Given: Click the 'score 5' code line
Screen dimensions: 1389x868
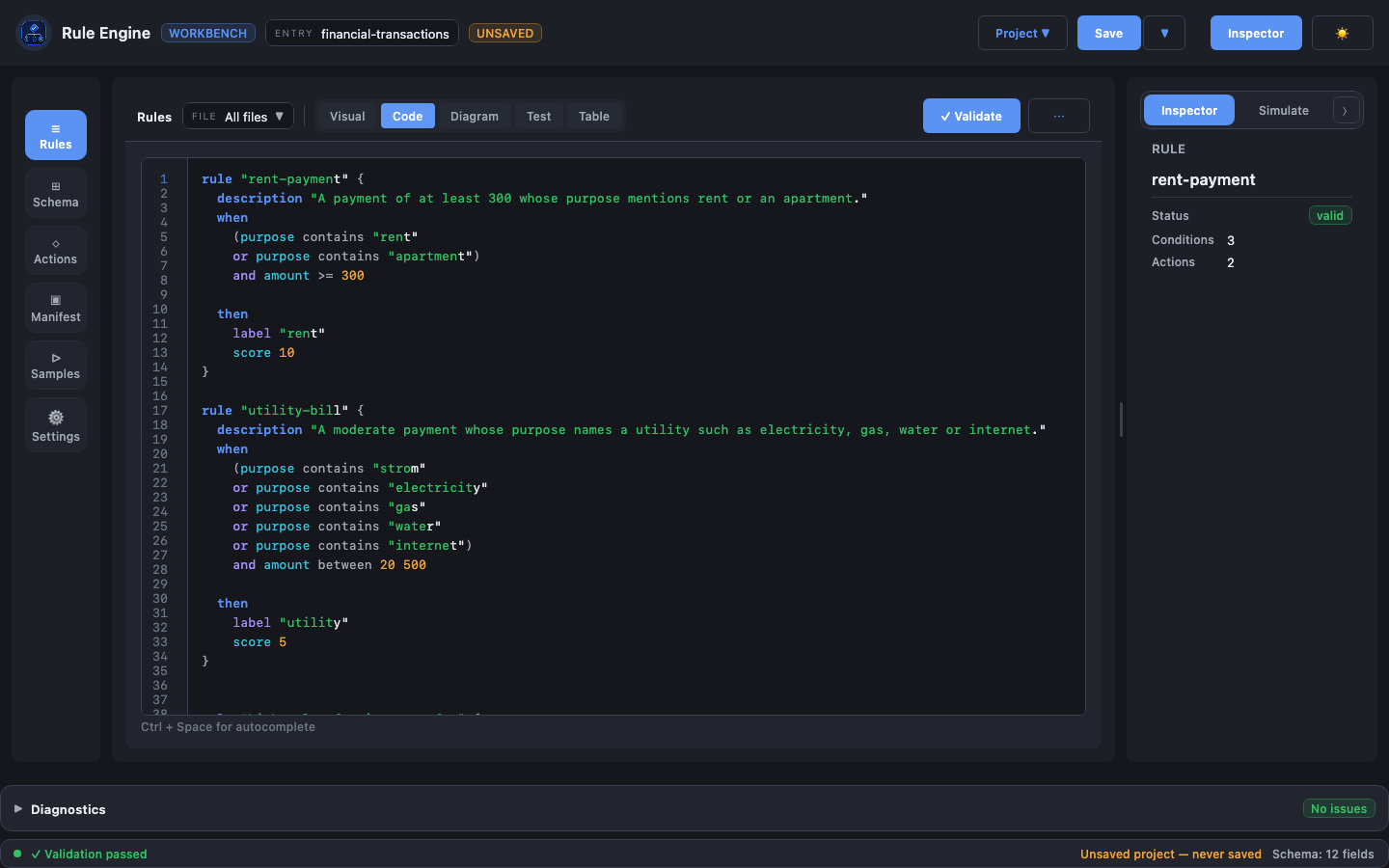Looking at the screenshot, I should 259,642.
